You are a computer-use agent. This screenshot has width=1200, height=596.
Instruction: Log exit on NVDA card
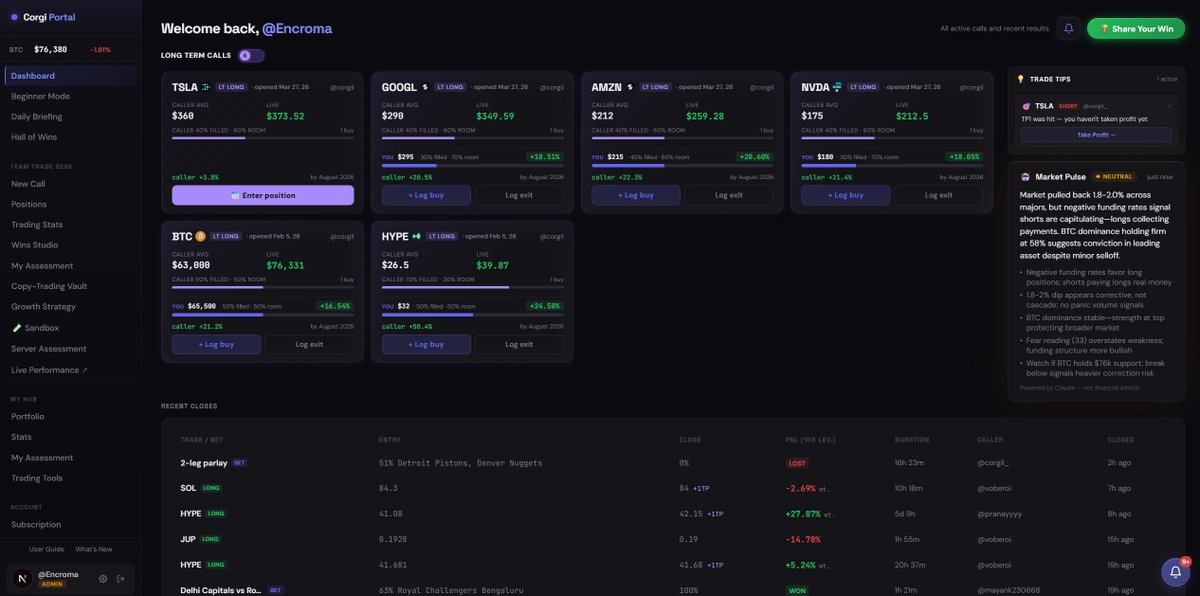(938, 195)
